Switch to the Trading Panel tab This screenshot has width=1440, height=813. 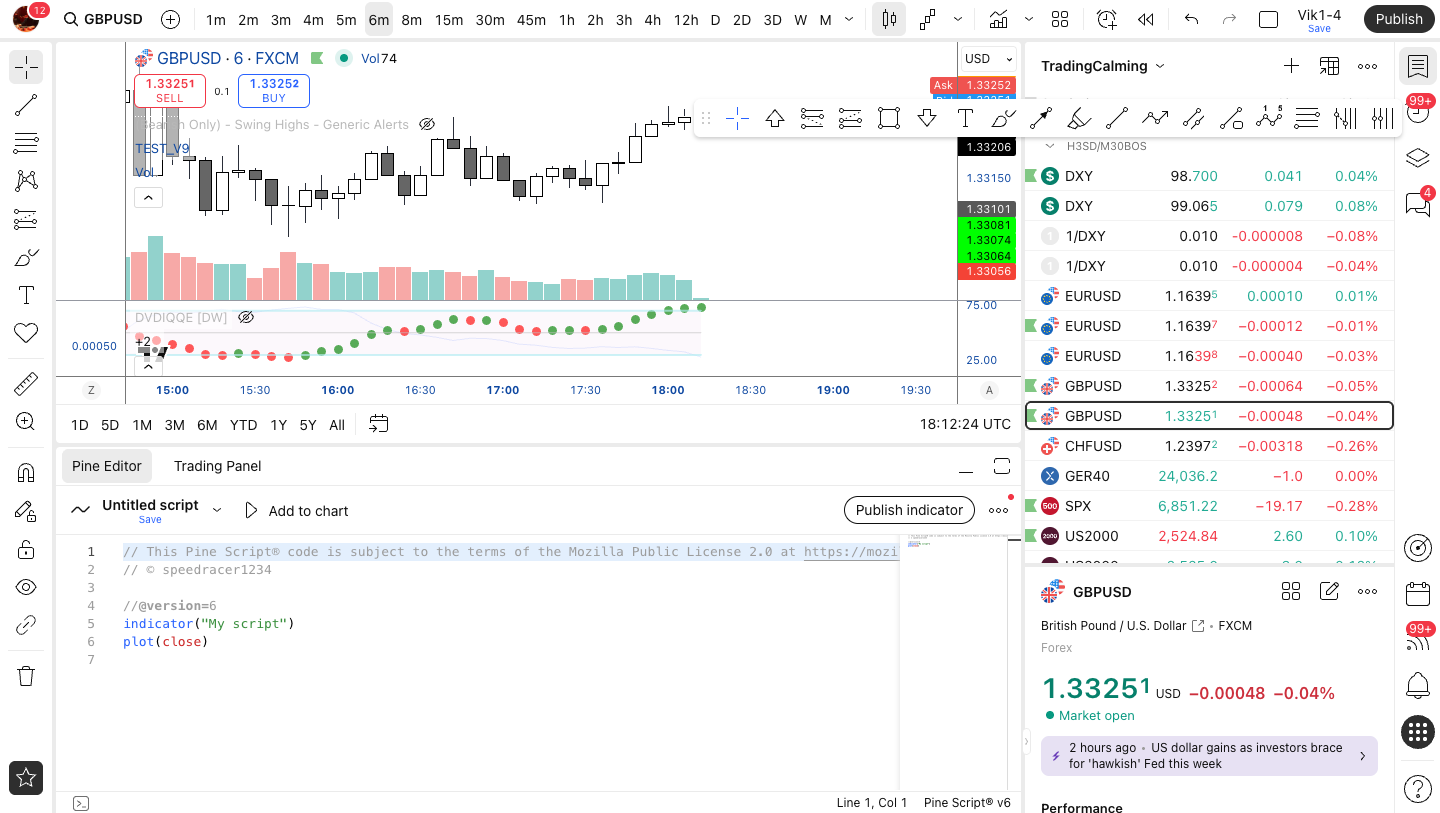pyautogui.click(x=217, y=466)
